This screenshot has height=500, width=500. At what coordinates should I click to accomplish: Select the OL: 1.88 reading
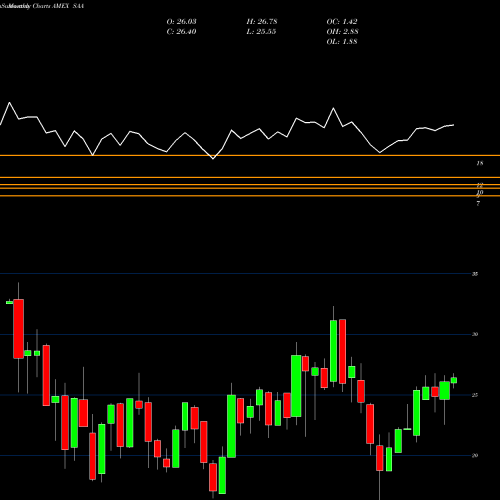click(342, 42)
